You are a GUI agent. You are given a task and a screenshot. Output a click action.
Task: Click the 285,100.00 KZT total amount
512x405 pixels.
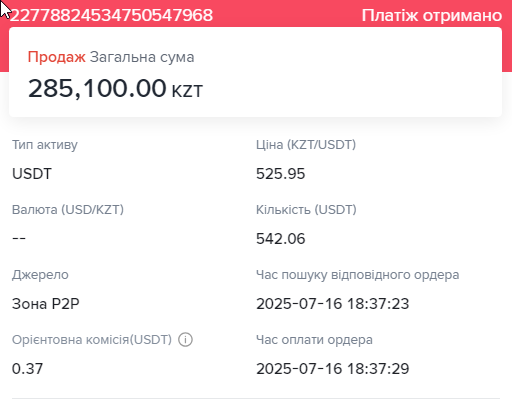(x=115, y=89)
